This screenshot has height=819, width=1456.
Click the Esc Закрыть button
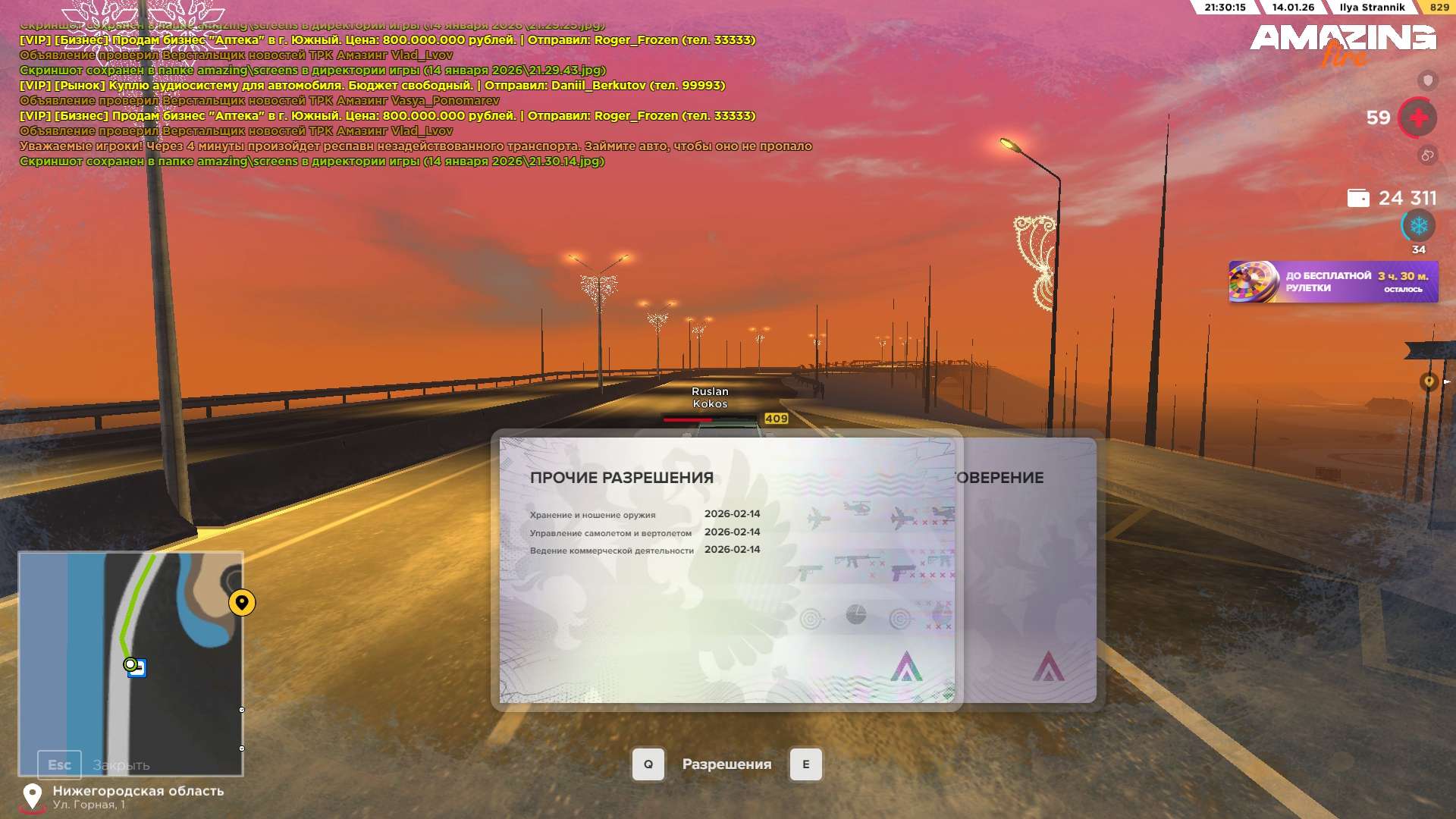pos(60,764)
